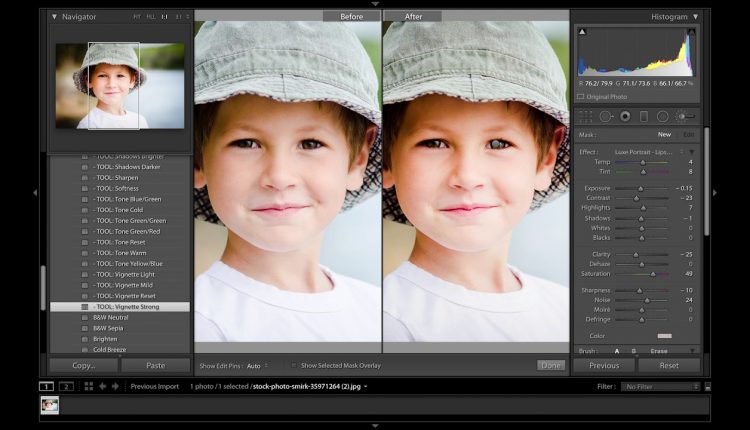Click the Paste button

click(155, 365)
